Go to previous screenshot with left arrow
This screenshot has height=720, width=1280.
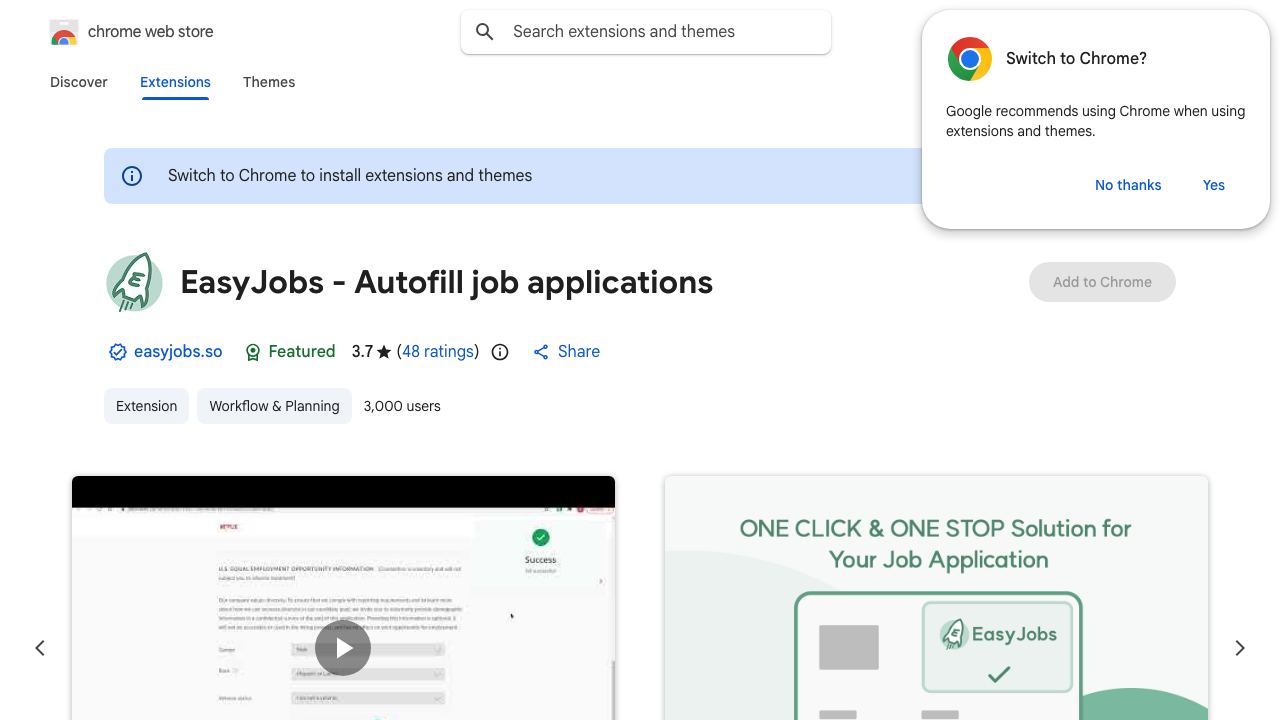[x=40, y=648]
